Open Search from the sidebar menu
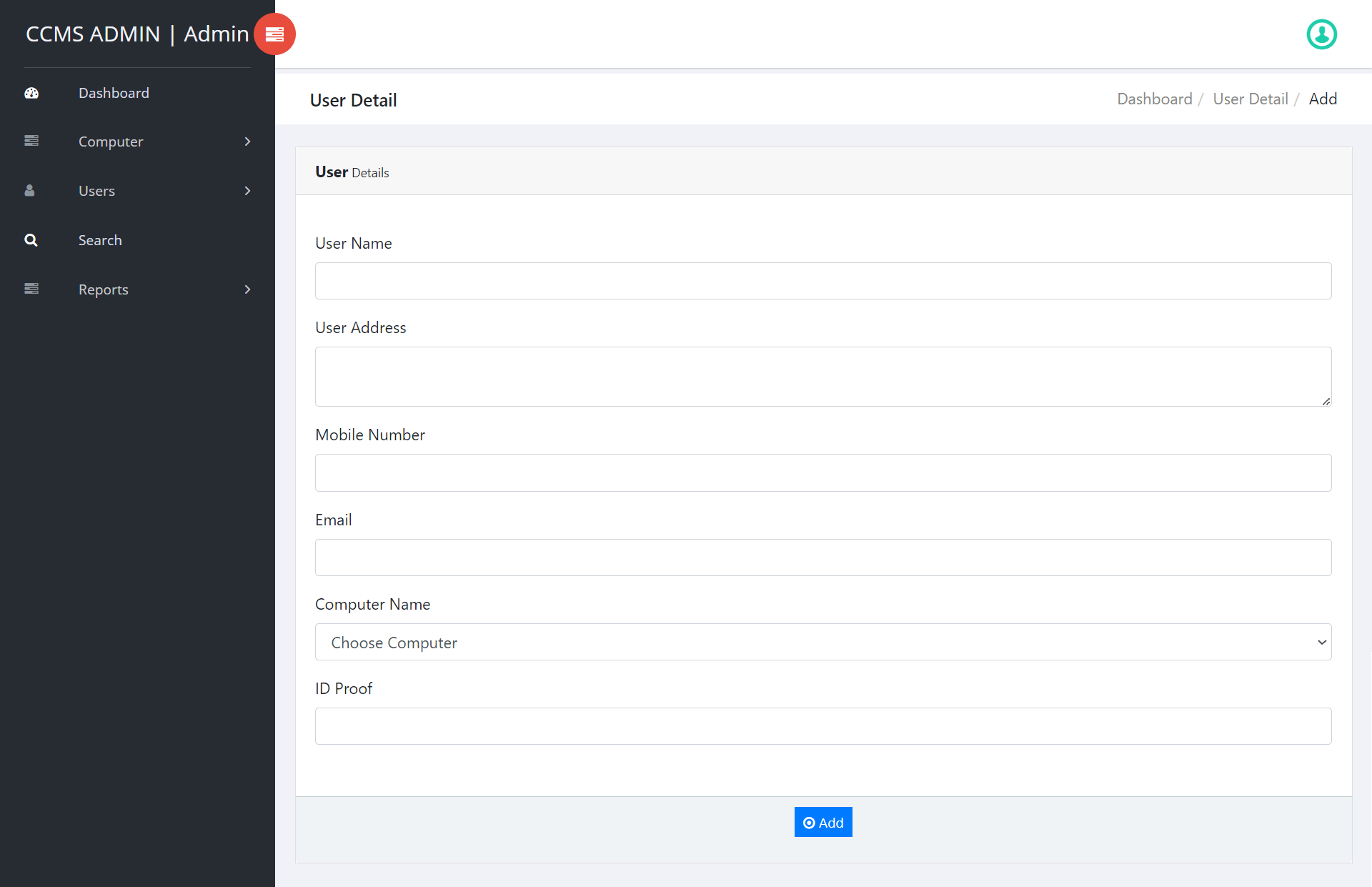 100,240
